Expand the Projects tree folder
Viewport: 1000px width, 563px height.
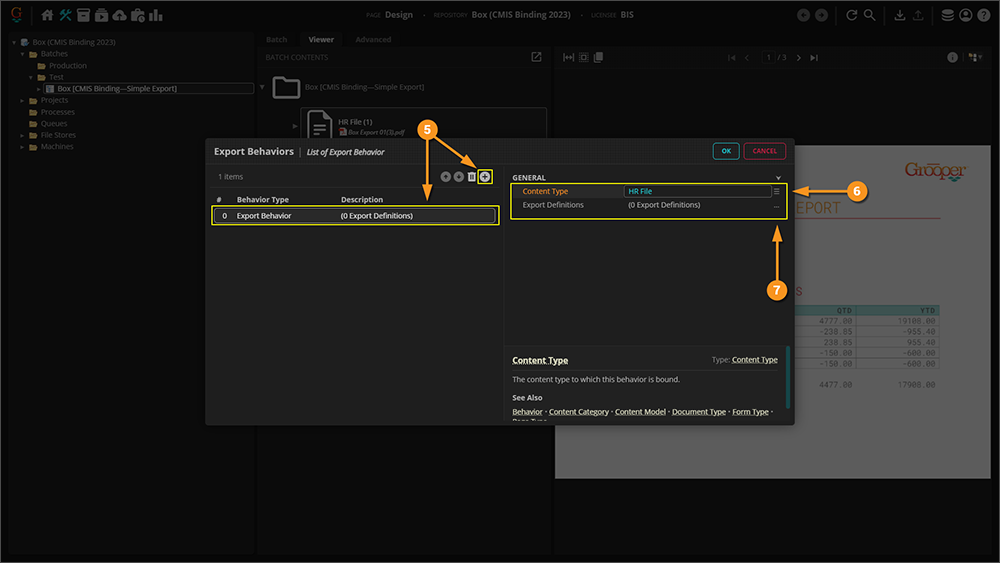pyautogui.click(x=22, y=101)
